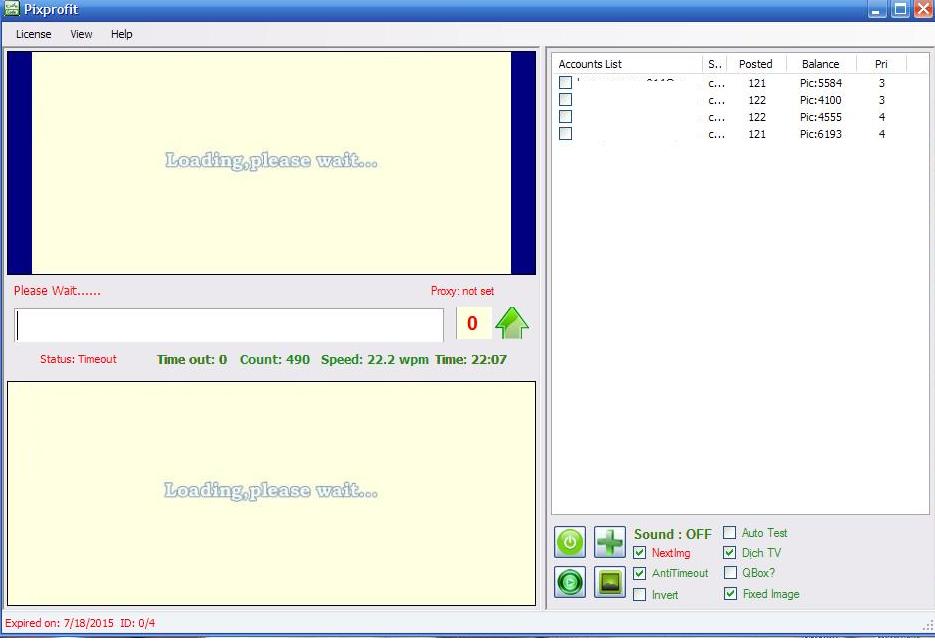The image size is (935, 643).
Task: Click the S.. column header
Action: click(x=714, y=64)
